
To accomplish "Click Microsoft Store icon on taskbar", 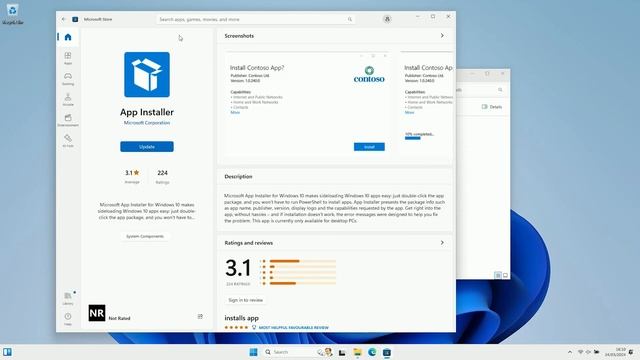I will (x=387, y=352).
